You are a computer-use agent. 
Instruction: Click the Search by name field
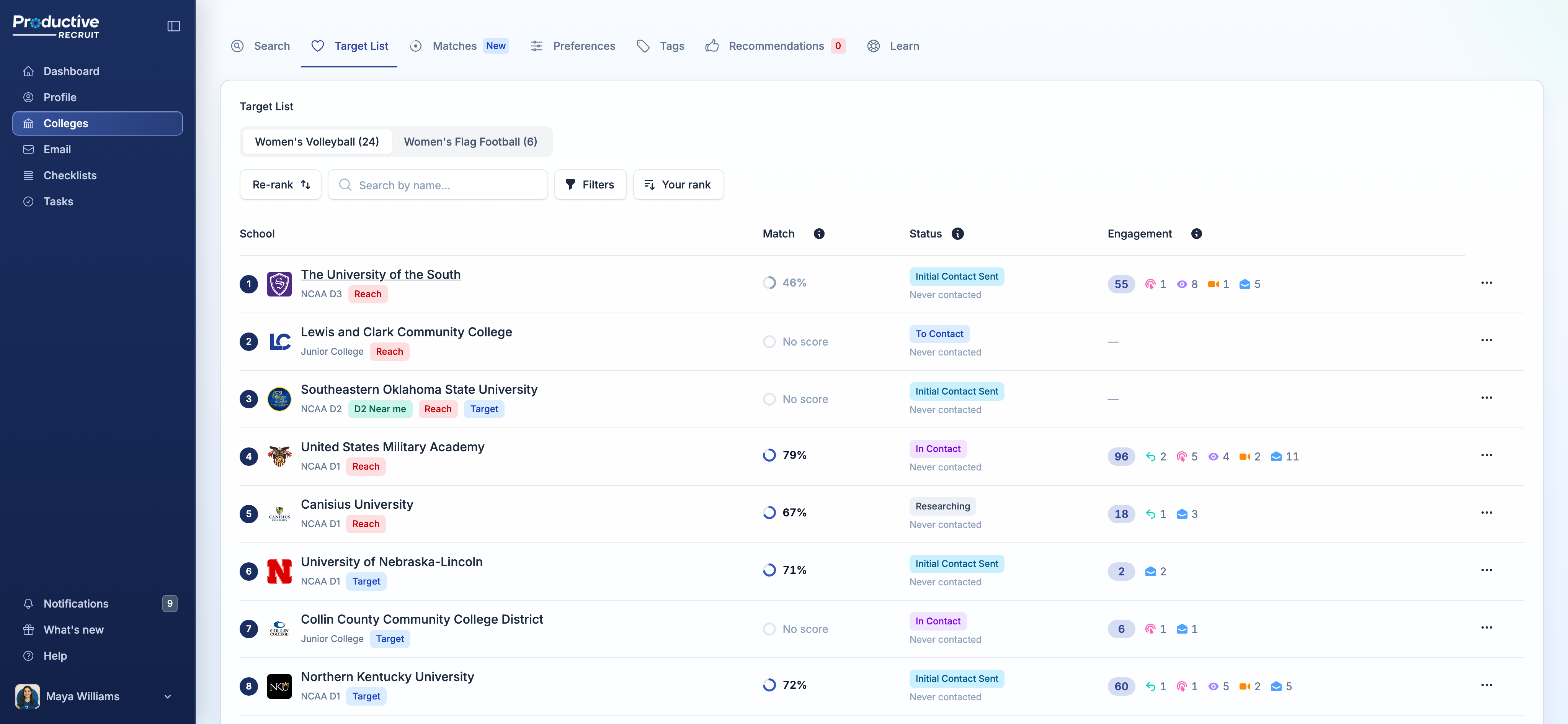click(x=438, y=185)
